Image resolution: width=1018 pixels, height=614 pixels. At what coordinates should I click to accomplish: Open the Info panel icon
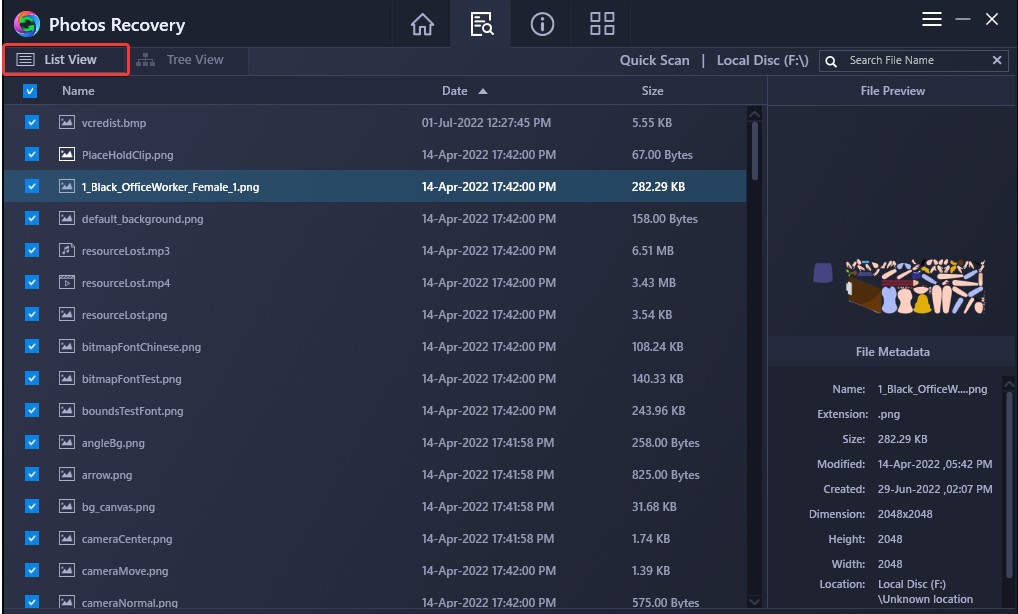tap(541, 24)
